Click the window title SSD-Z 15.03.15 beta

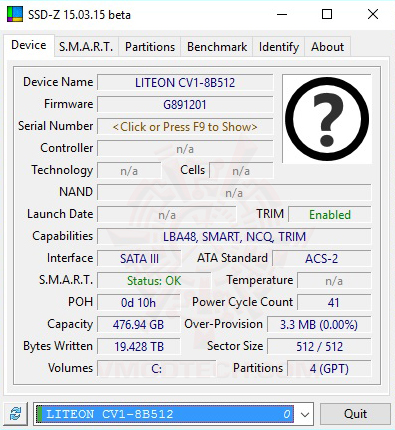(79, 15)
